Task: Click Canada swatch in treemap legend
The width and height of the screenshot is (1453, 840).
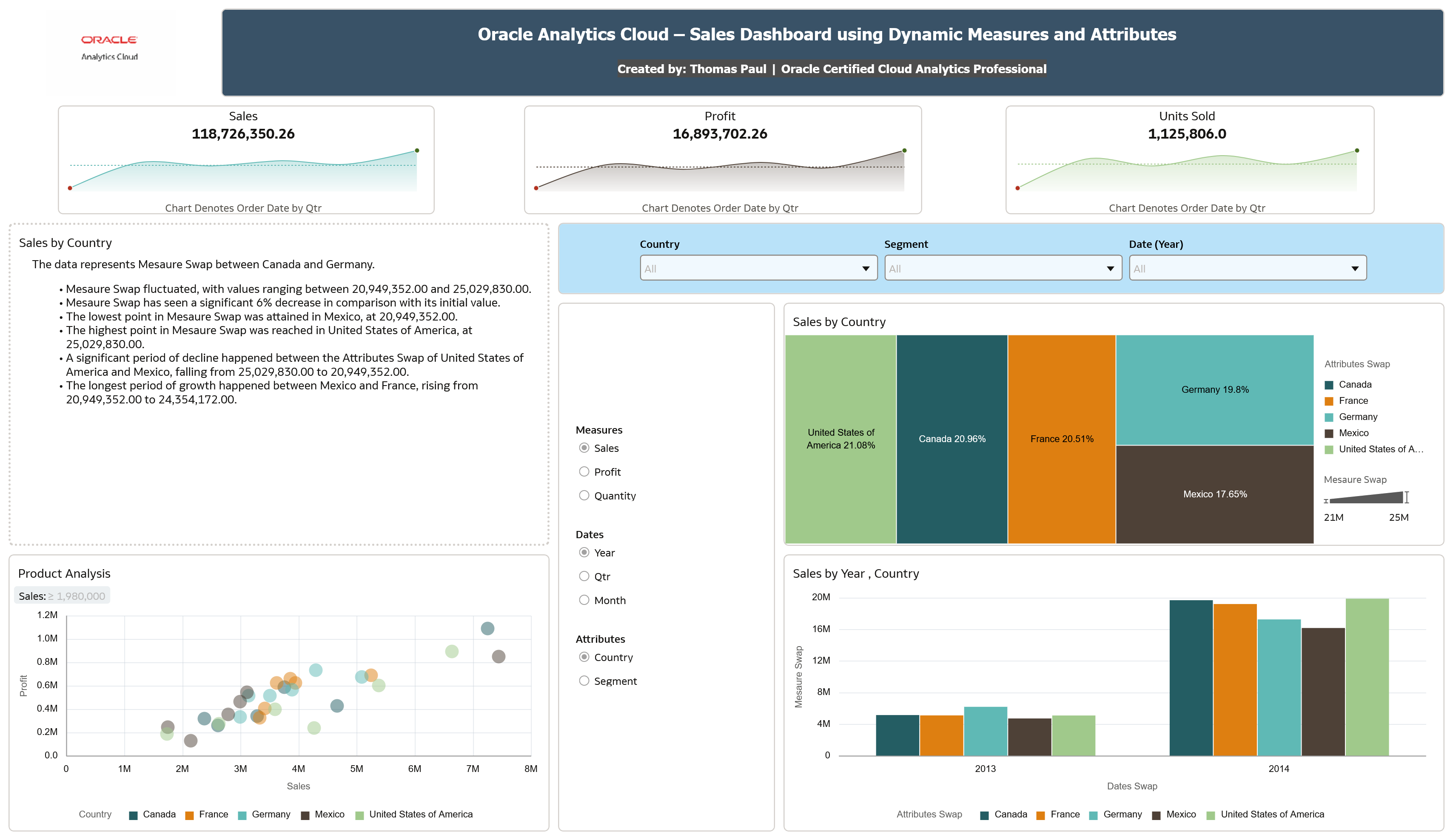Action: point(1329,385)
